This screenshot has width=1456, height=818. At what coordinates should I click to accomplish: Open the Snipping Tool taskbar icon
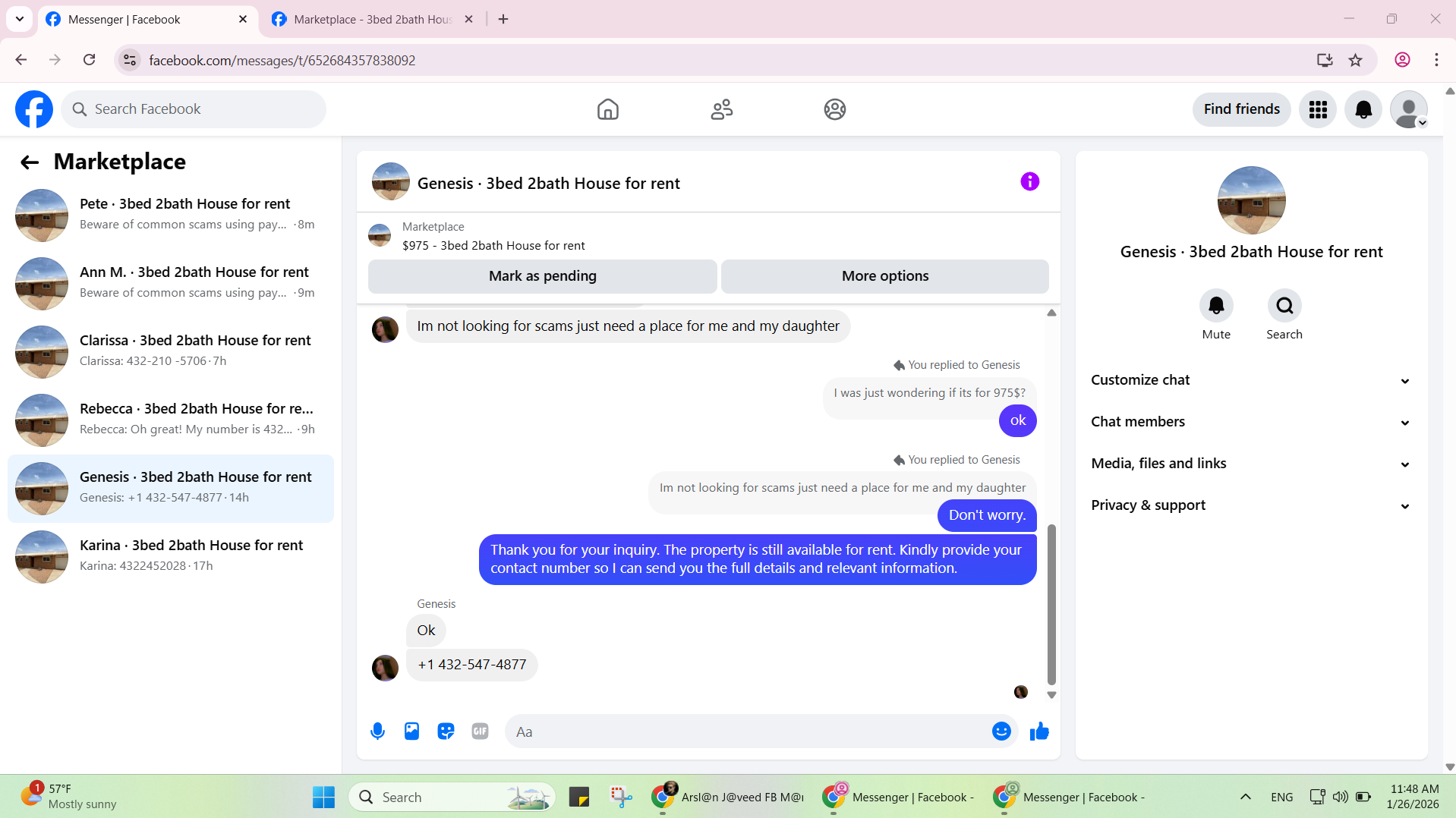[x=621, y=798]
